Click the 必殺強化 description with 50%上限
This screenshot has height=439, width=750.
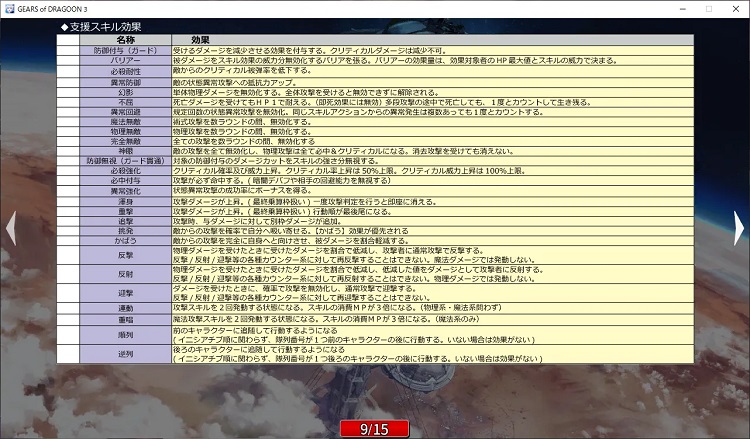point(349,171)
